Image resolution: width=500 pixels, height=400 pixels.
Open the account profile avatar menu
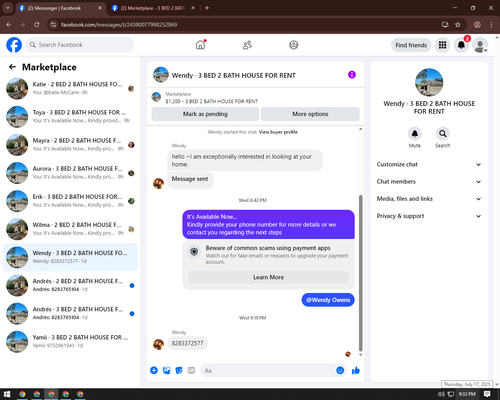point(480,45)
